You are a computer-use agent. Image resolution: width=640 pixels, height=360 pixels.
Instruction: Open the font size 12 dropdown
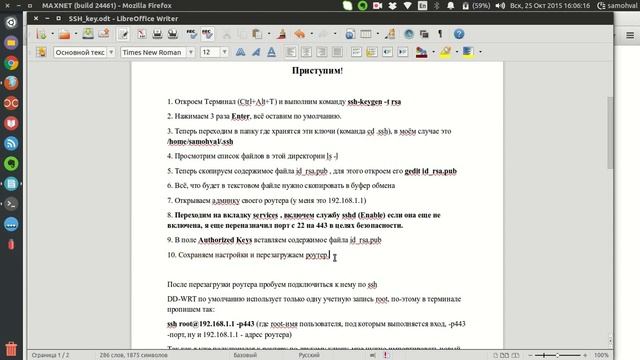(224, 52)
